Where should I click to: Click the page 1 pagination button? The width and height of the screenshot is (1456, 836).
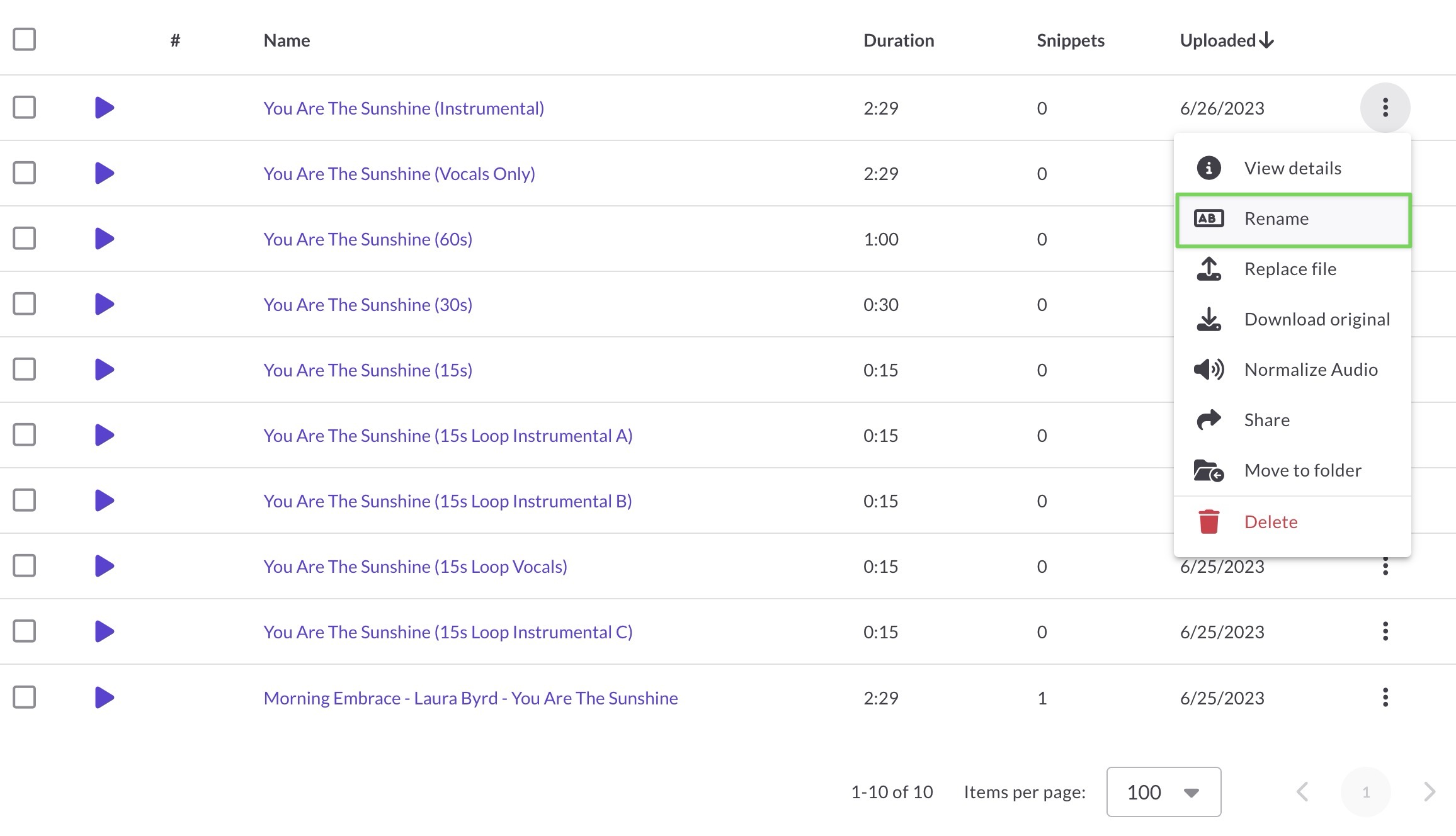coord(1366,792)
